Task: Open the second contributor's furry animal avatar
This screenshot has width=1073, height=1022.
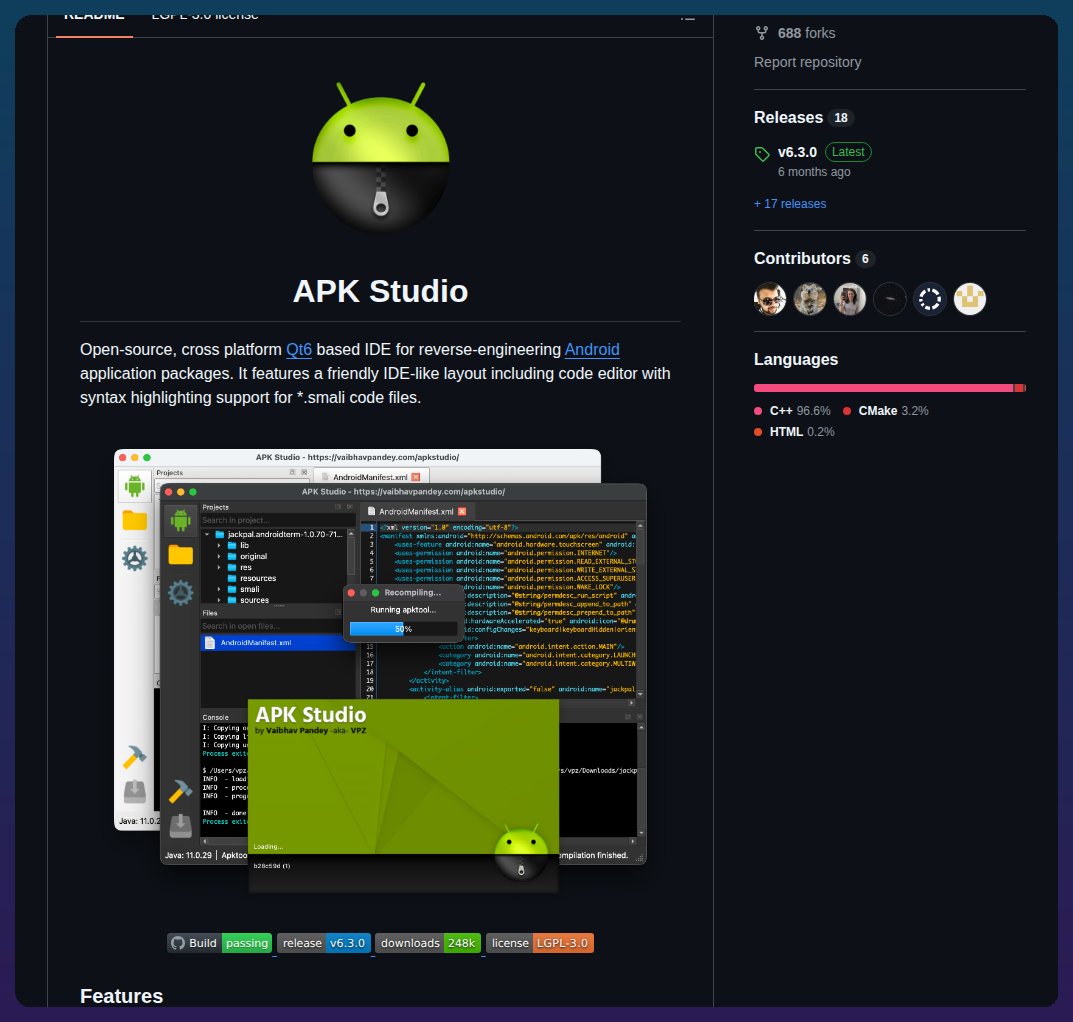Action: 810,299
